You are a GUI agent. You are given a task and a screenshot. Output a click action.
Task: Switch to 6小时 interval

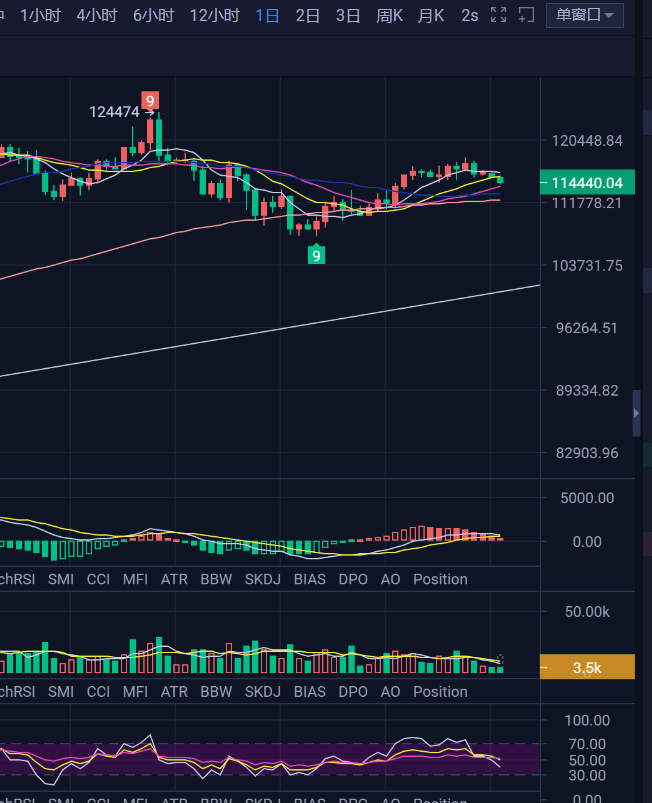click(x=153, y=15)
